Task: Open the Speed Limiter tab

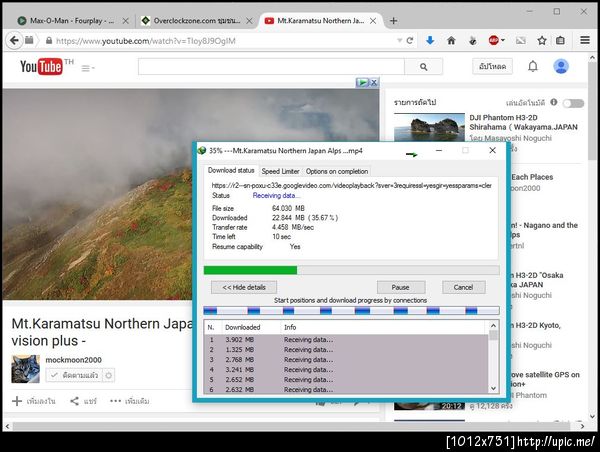Action: 280,171
